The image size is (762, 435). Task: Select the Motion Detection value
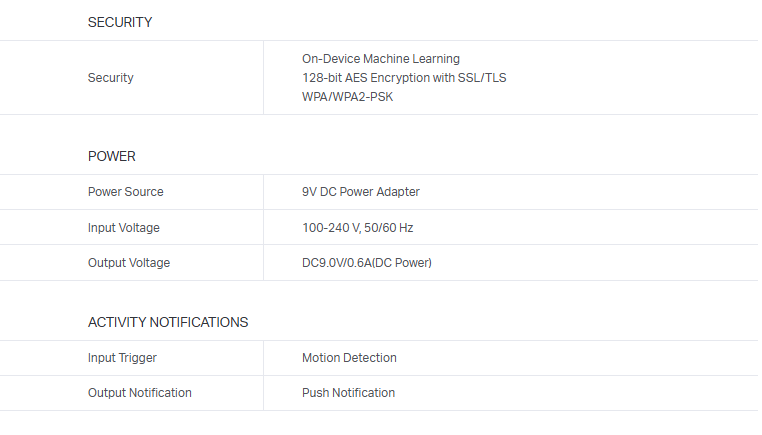click(349, 358)
